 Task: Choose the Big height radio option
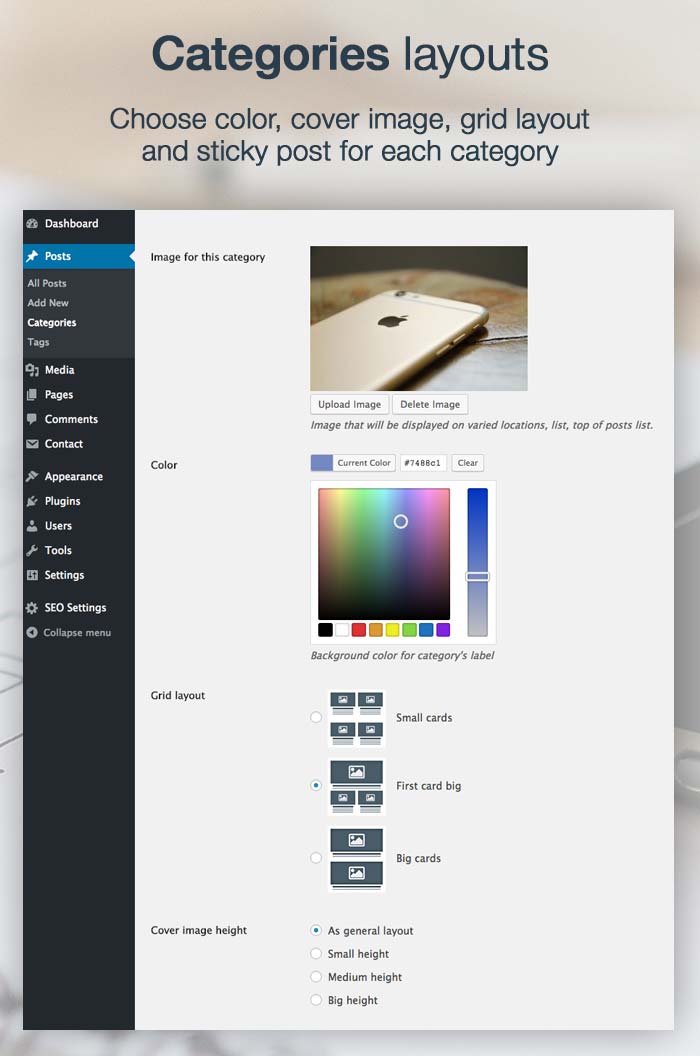pos(316,1000)
